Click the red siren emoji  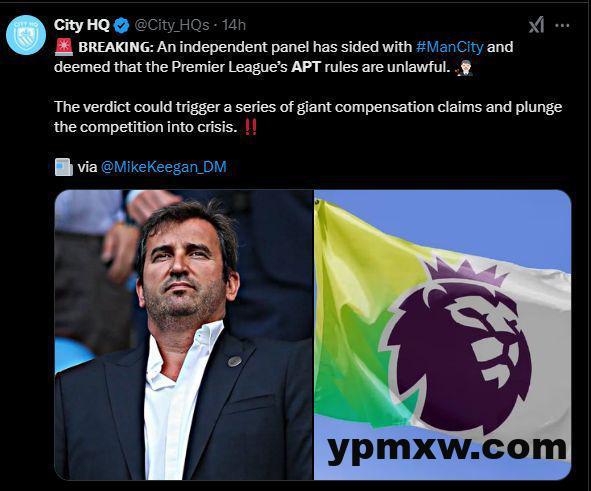pyautogui.click(x=64, y=47)
